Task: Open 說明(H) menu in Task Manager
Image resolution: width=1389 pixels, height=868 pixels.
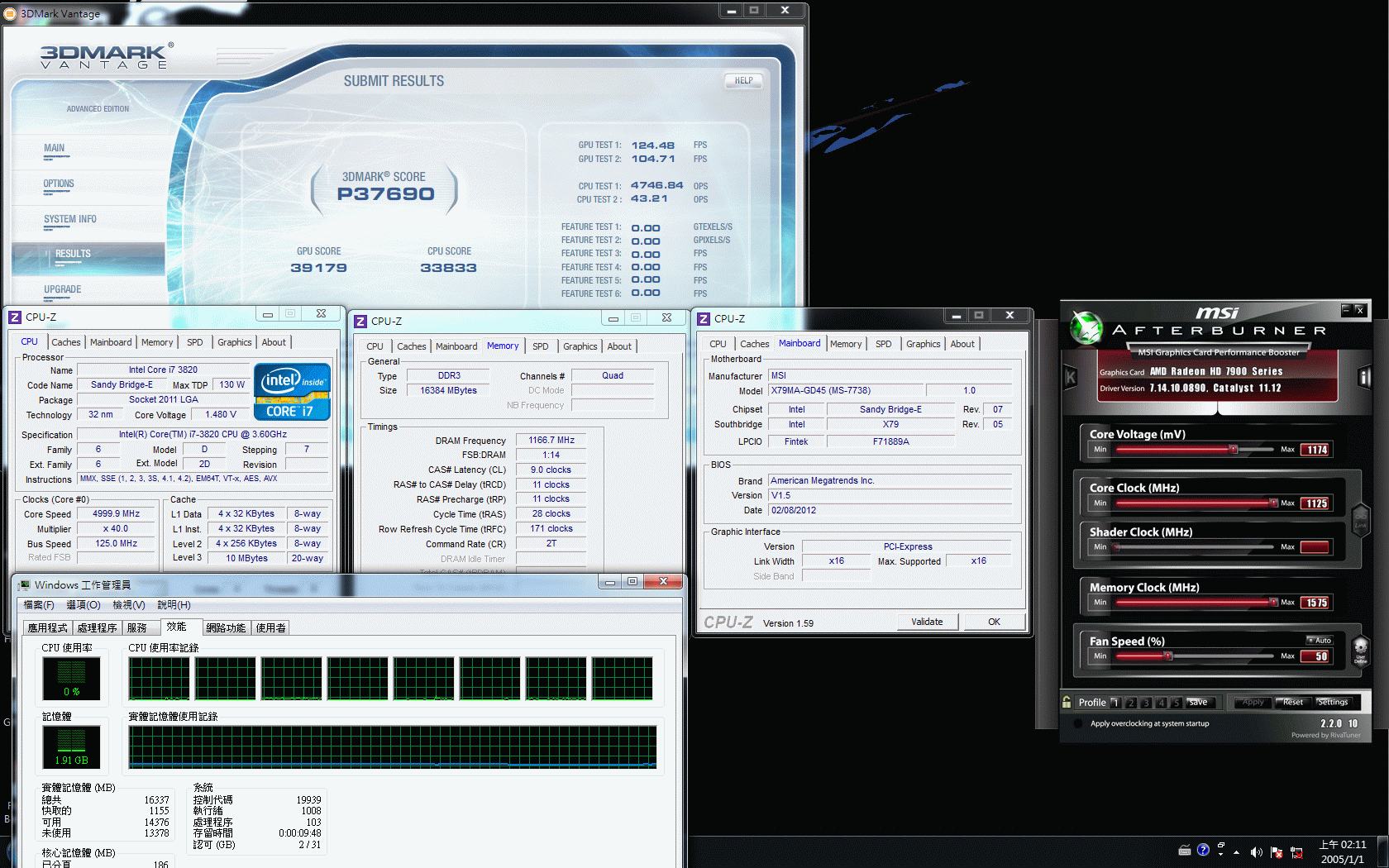Action: click(x=174, y=605)
